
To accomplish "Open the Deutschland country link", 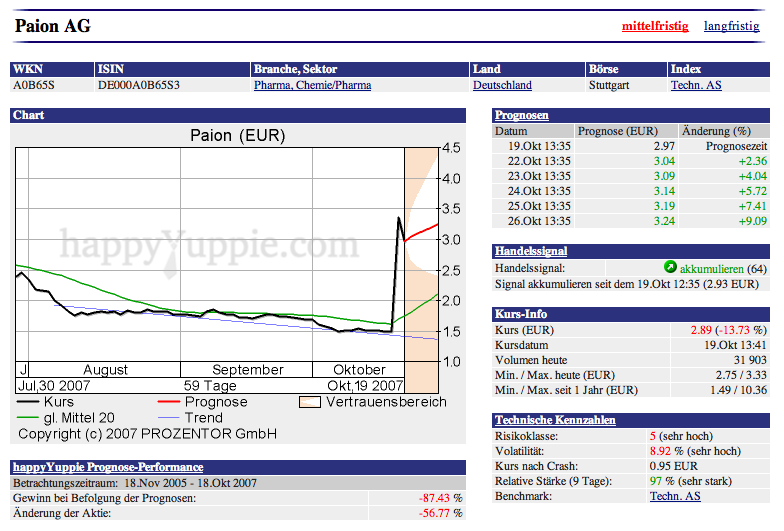I will [502, 86].
